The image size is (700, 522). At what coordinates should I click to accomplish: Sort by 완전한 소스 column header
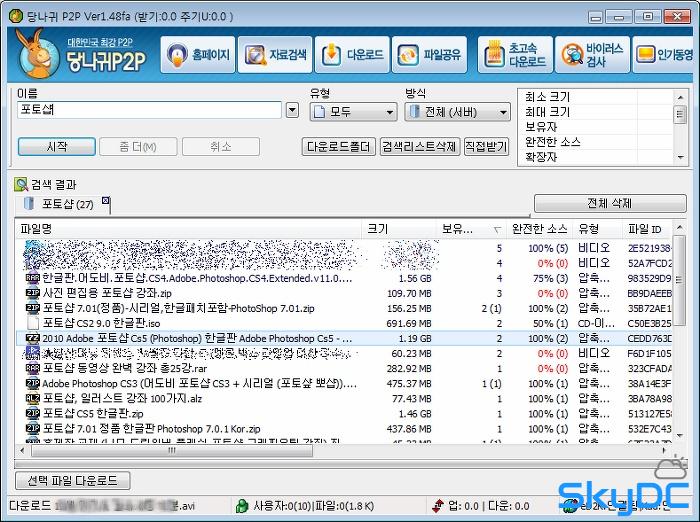(x=539, y=229)
